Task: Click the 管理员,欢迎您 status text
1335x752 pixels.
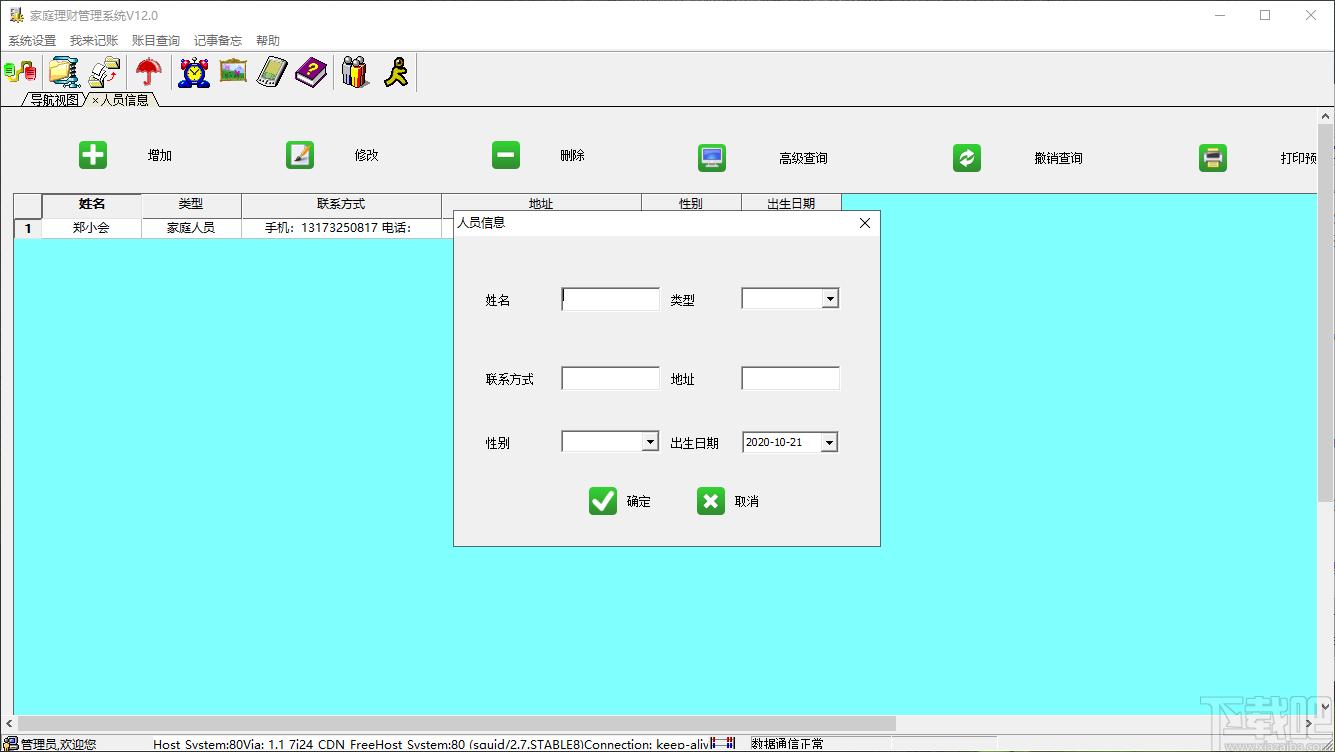Action: (x=59, y=744)
